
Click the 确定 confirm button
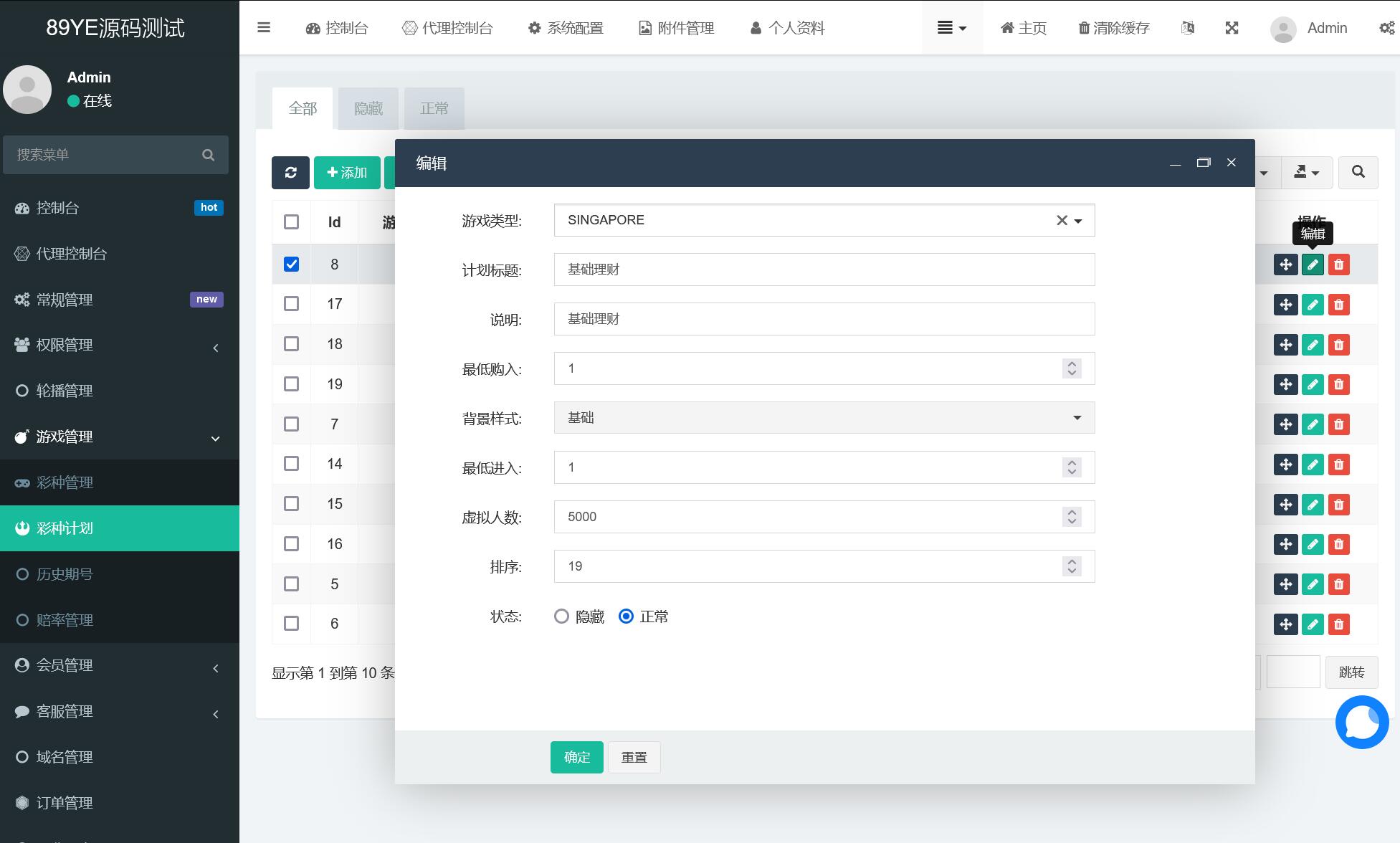[x=576, y=758]
